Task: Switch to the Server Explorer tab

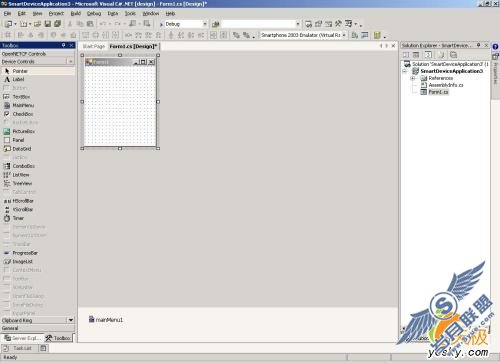Action: pyautogui.click(x=23, y=338)
